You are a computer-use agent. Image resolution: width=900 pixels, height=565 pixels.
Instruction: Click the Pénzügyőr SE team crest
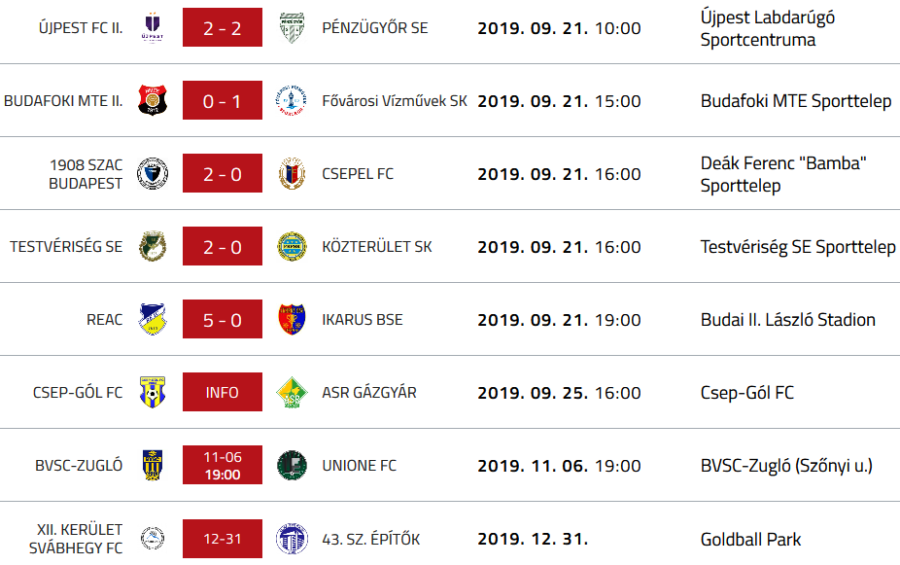click(x=291, y=28)
